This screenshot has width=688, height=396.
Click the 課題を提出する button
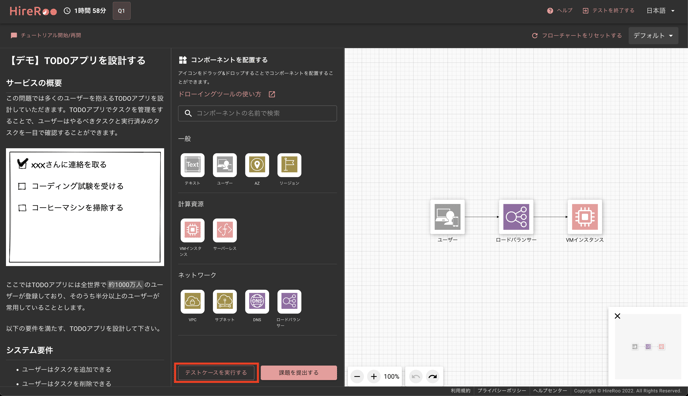[299, 373]
